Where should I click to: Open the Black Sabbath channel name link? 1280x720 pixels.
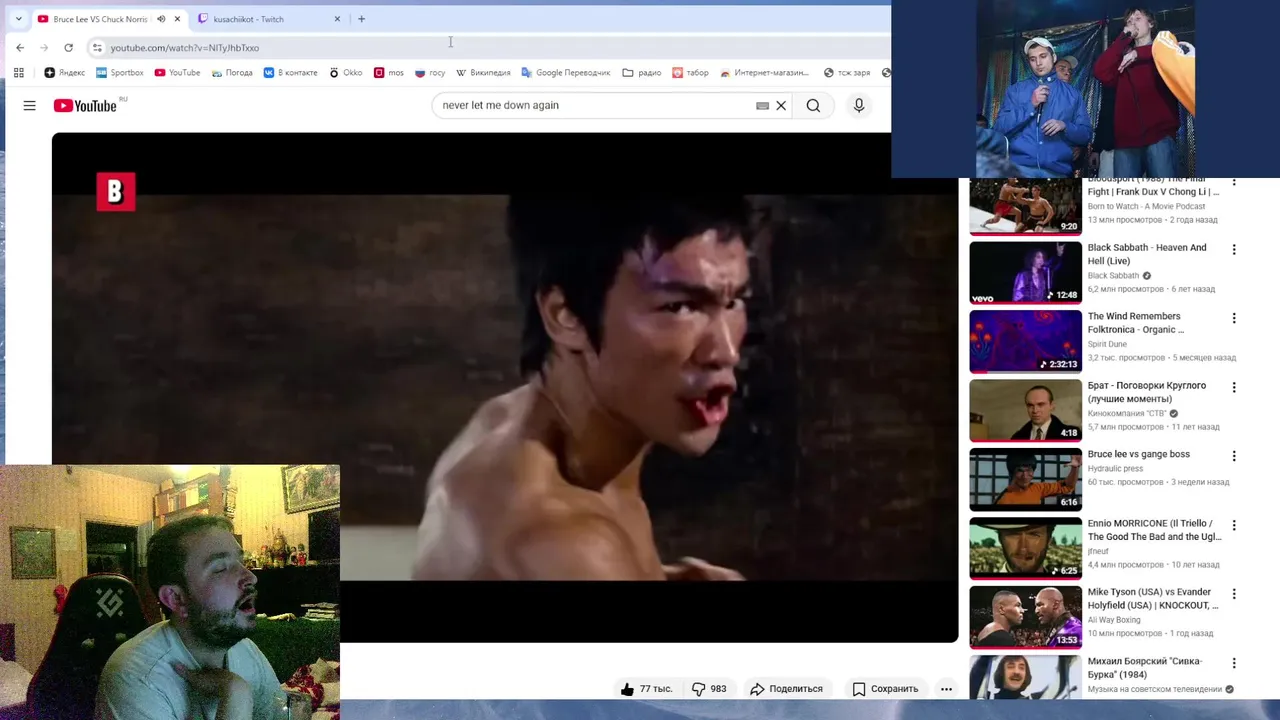[x=1113, y=276]
